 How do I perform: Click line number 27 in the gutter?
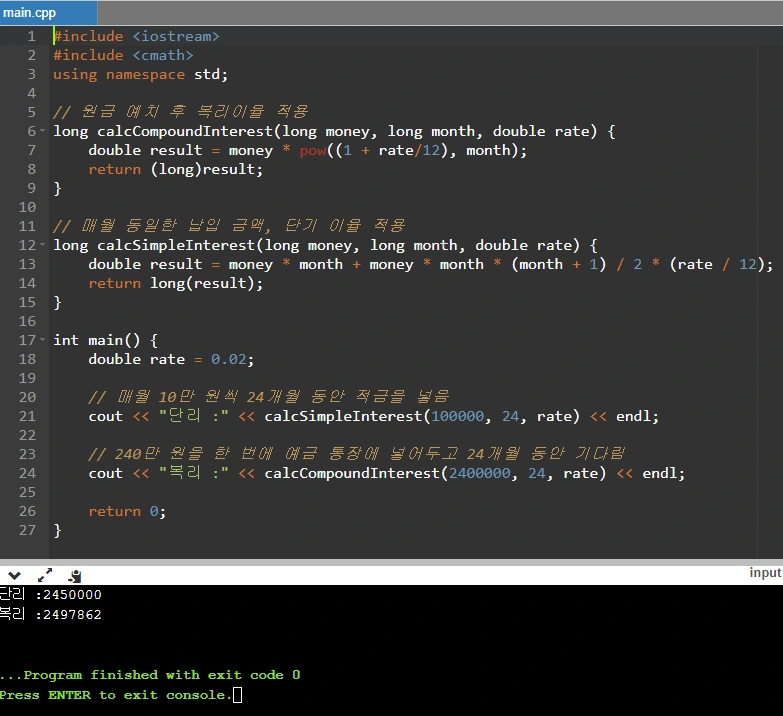point(27,530)
